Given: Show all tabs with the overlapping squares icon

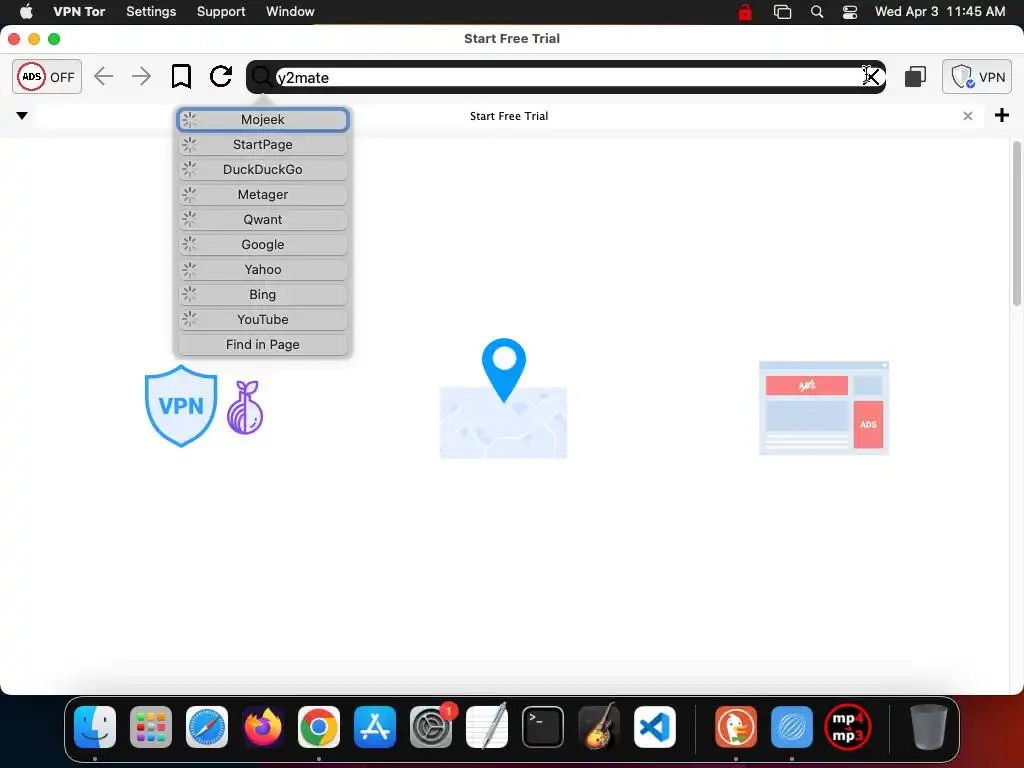Looking at the screenshot, I should pyautogui.click(x=915, y=76).
